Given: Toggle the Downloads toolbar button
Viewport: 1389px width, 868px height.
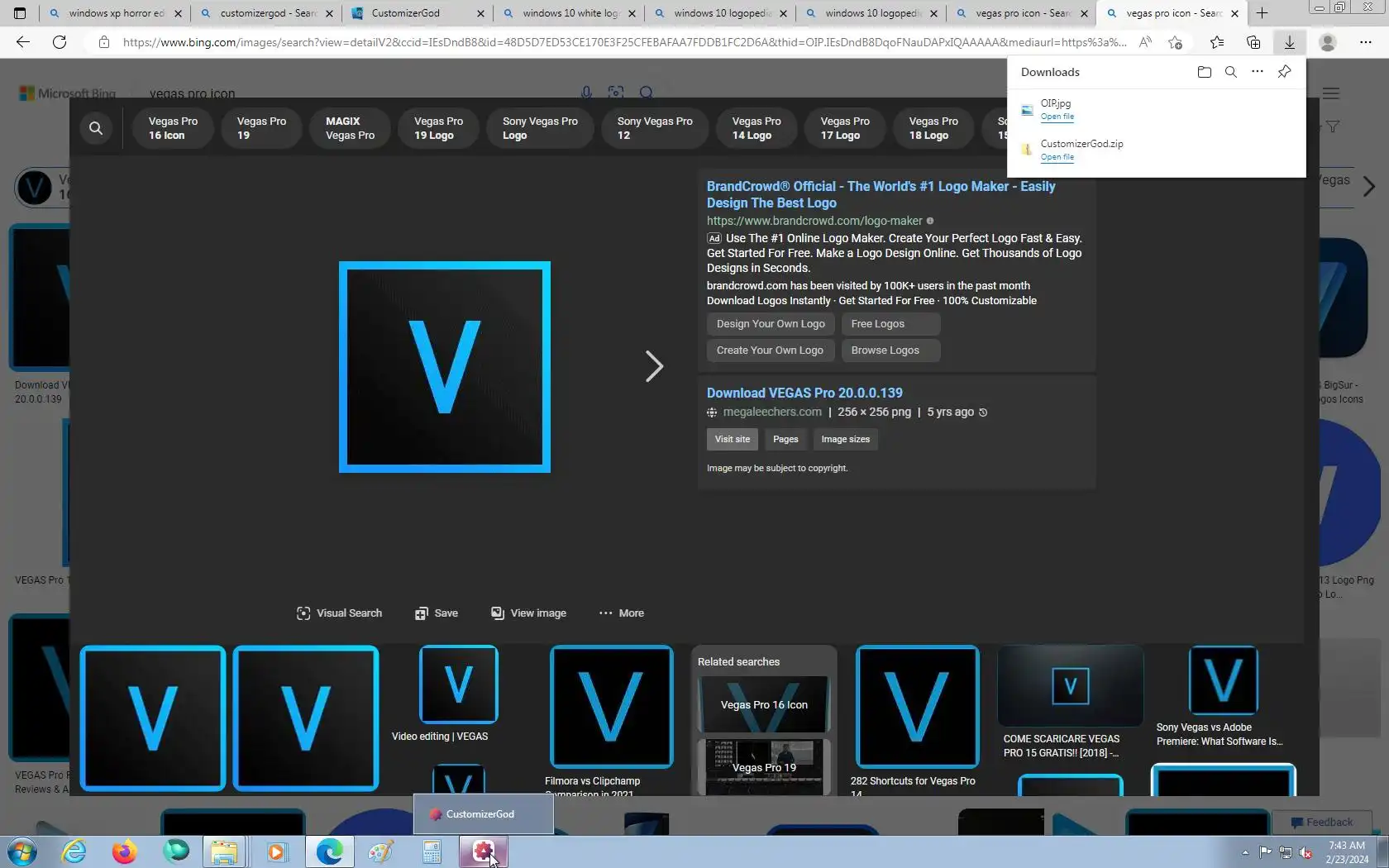Looking at the screenshot, I should coord(1289,42).
